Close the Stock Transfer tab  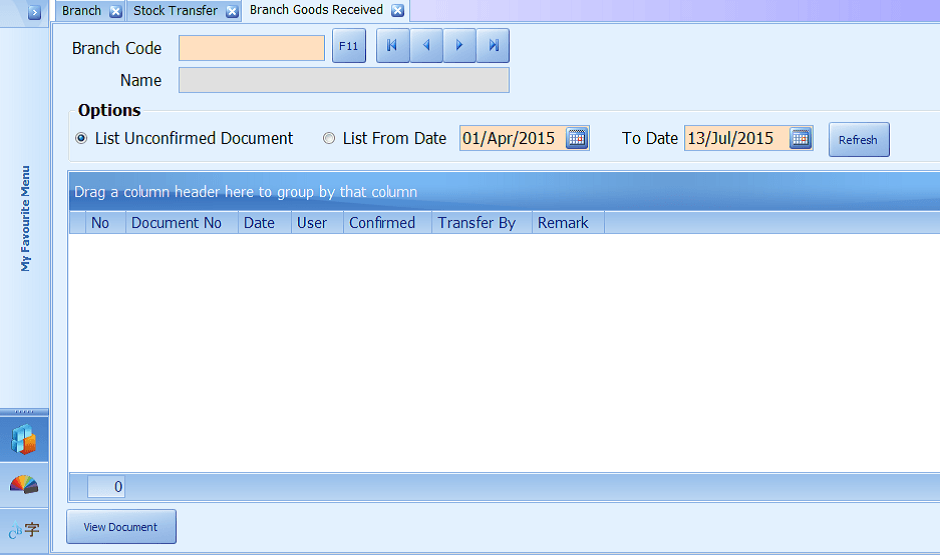[232, 11]
